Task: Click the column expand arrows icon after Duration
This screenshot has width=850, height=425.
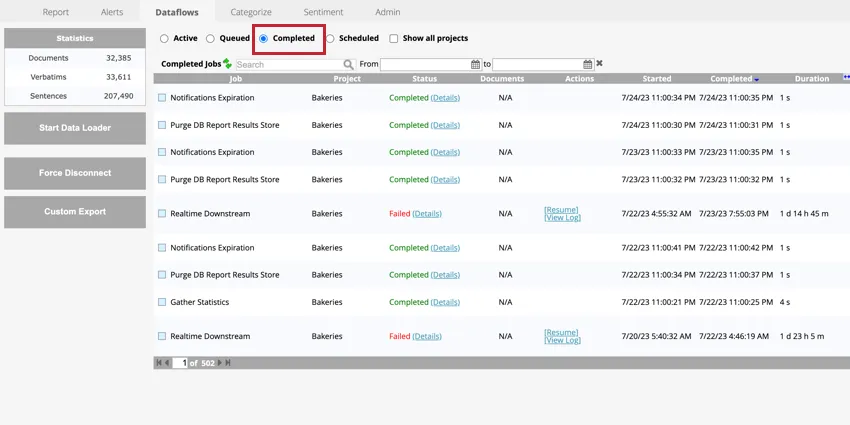Action: coord(846,78)
